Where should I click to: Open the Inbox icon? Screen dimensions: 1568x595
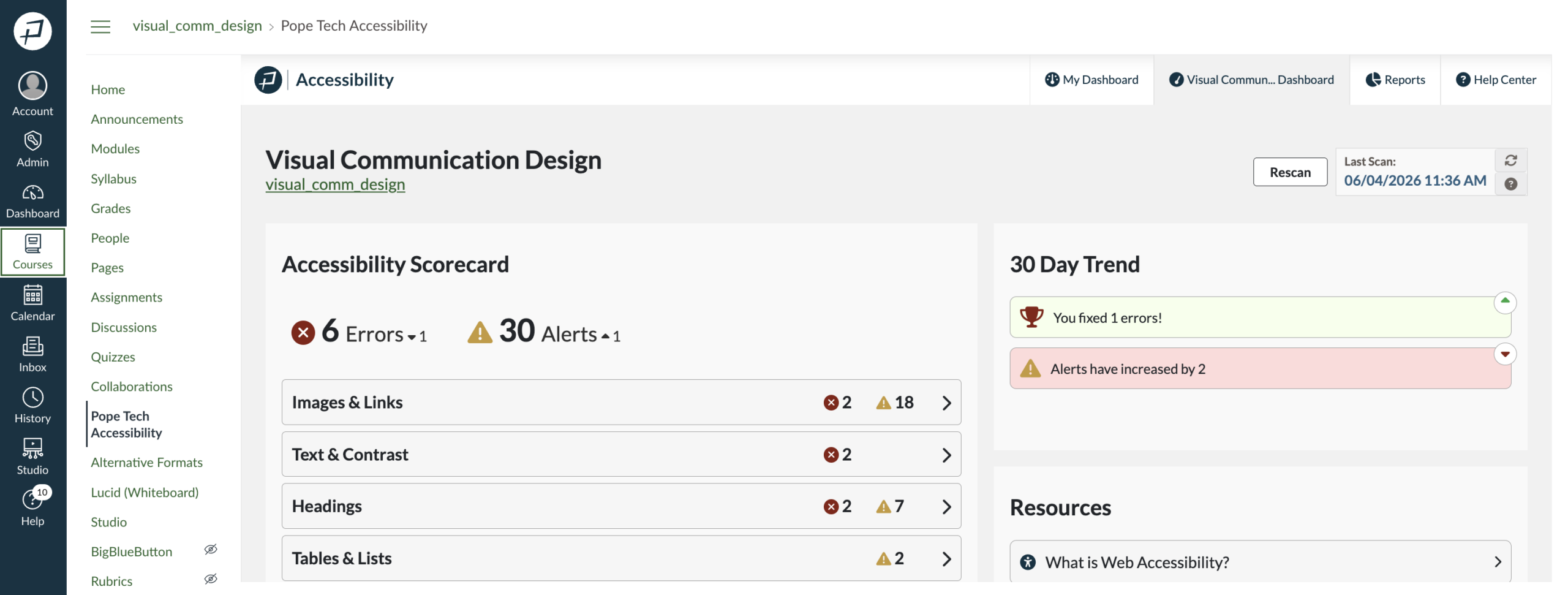[32, 346]
